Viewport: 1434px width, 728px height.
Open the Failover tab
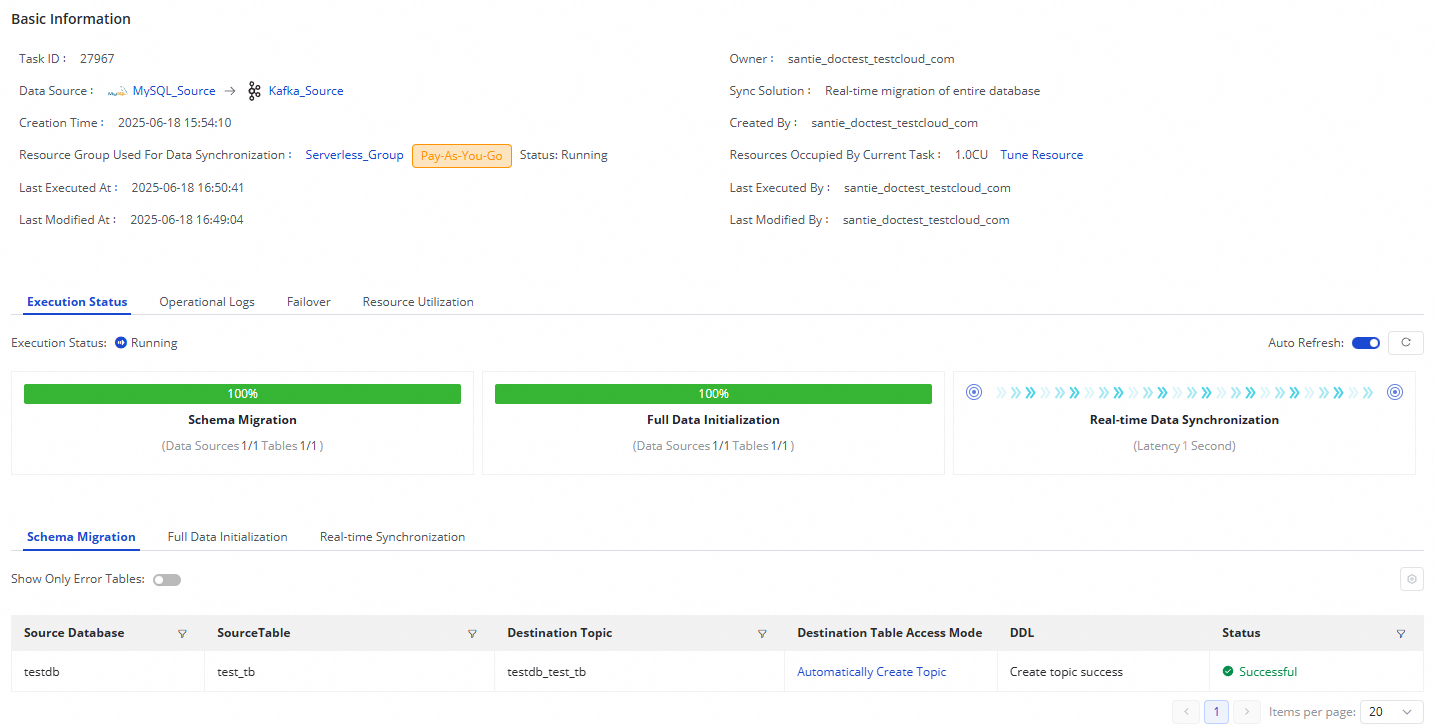click(x=309, y=302)
